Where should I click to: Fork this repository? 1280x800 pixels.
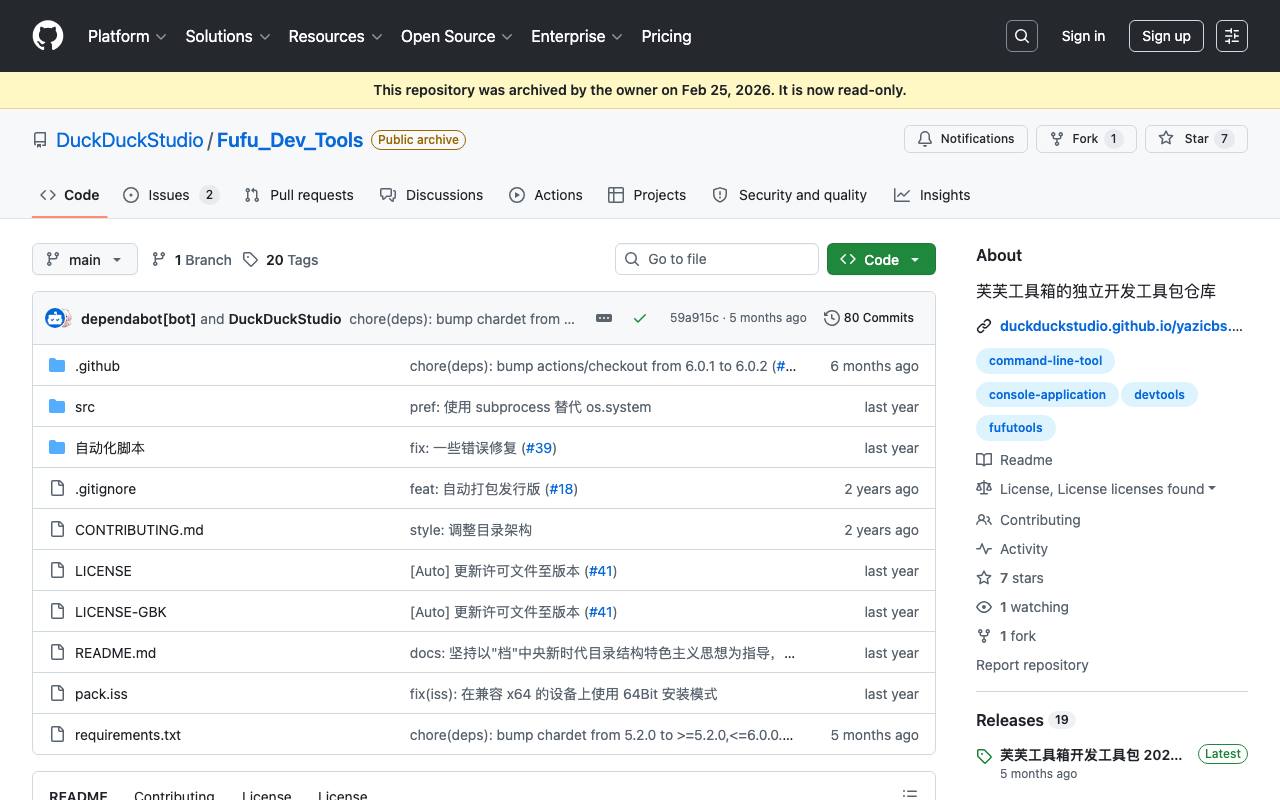coord(1086,139)
